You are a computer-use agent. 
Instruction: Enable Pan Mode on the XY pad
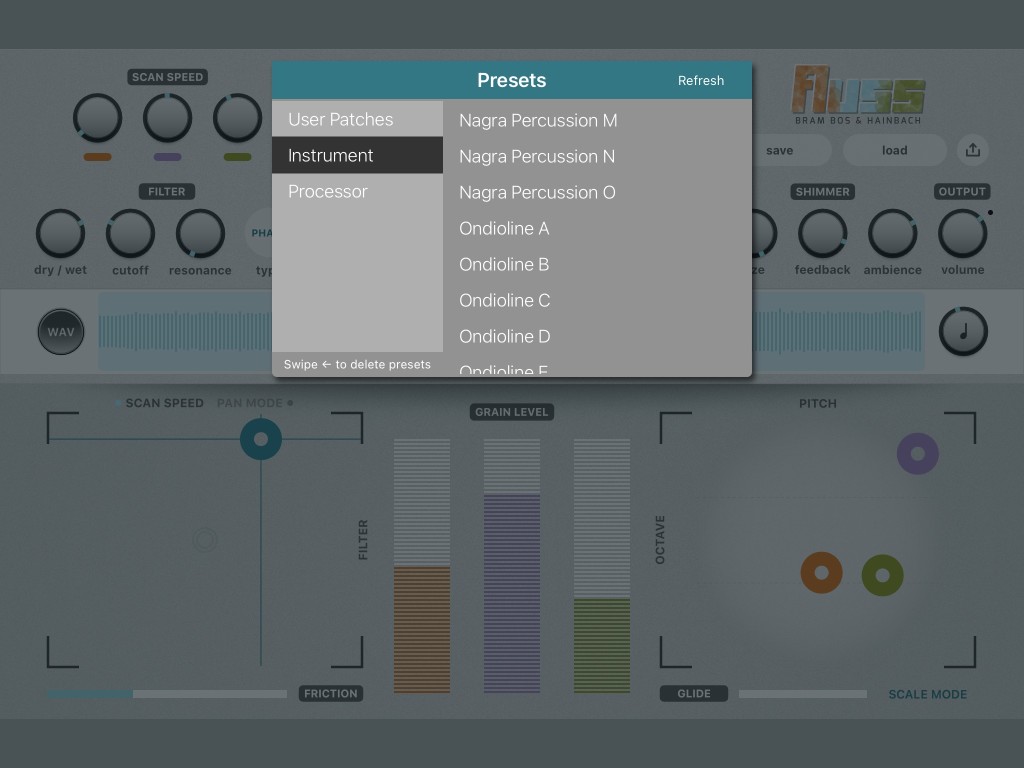[254, 403]
